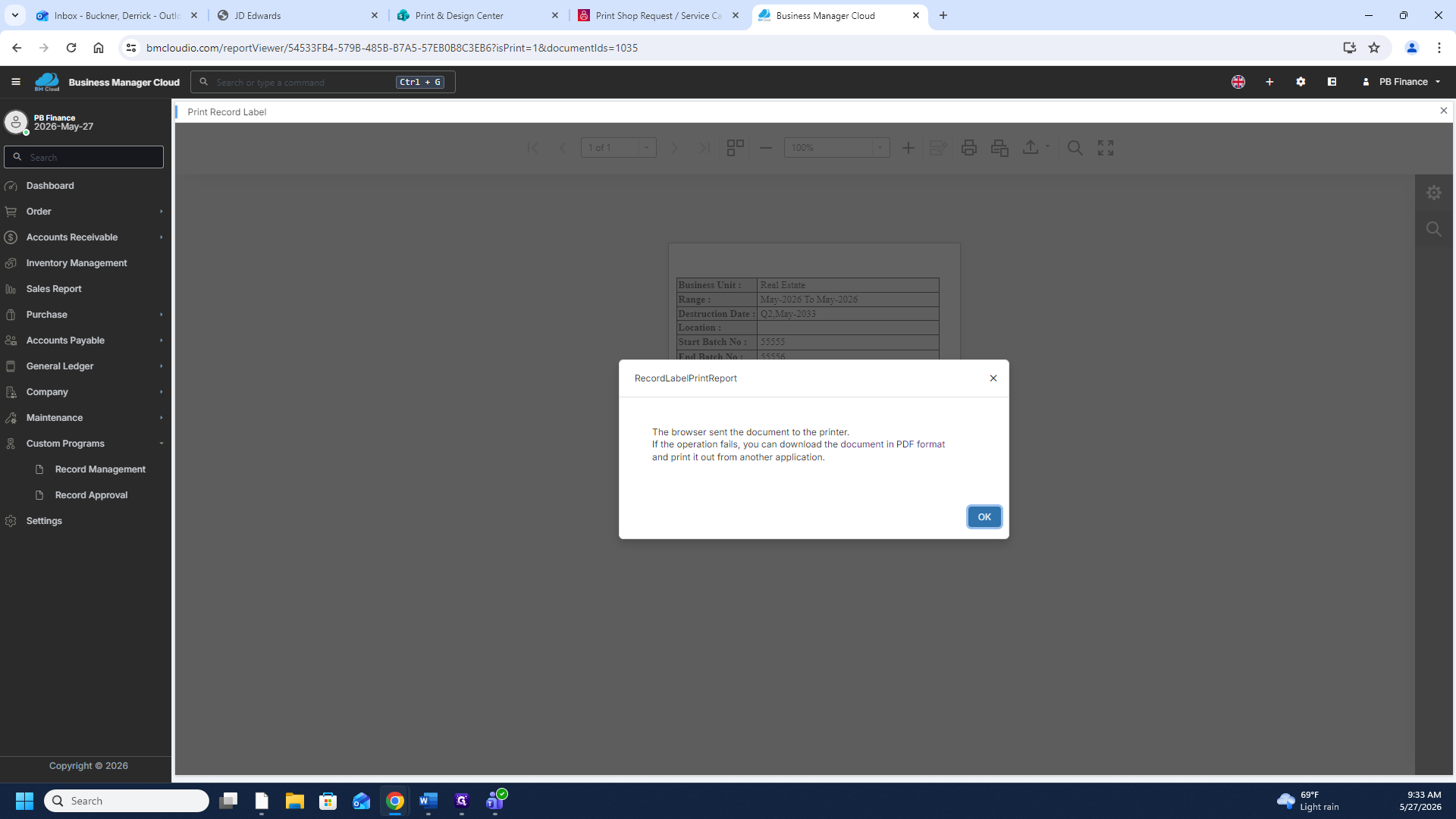Click the plus quick-add icon in header
Screen dimensions: 1456x819
(1269, 82)
